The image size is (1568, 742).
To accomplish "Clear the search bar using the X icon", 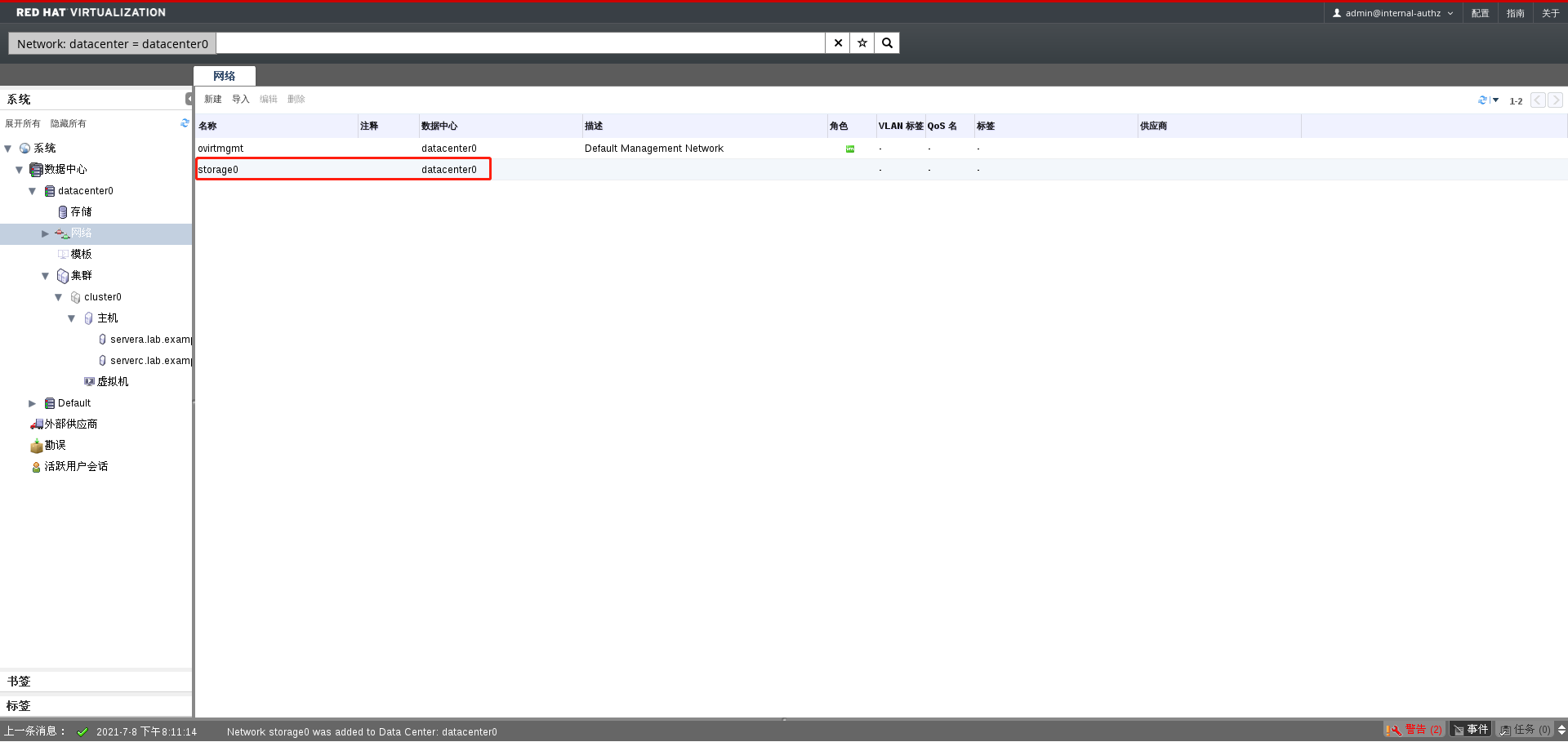I will tap(836, 42).
